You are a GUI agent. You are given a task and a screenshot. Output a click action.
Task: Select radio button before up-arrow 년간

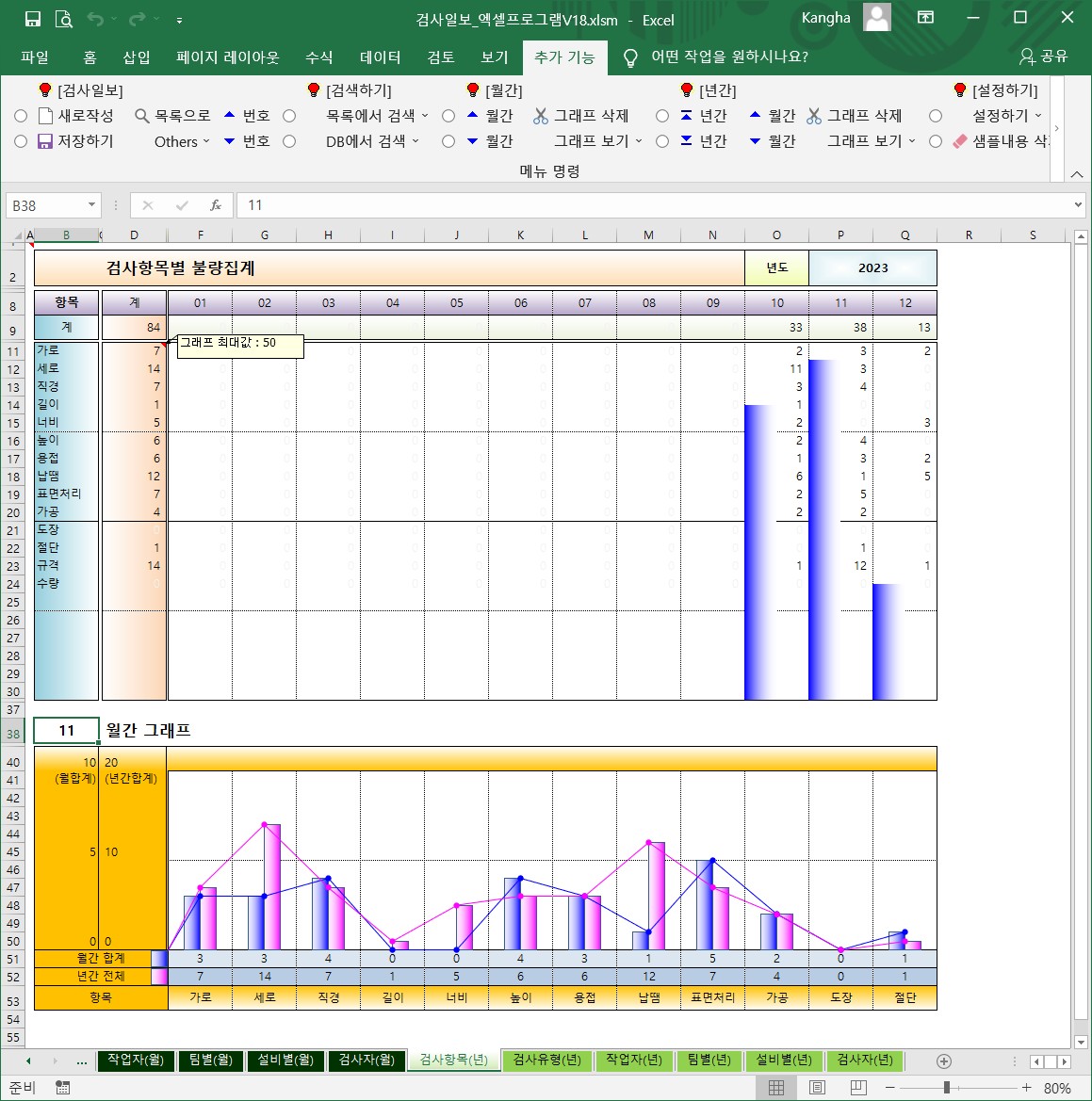point(662,116)
